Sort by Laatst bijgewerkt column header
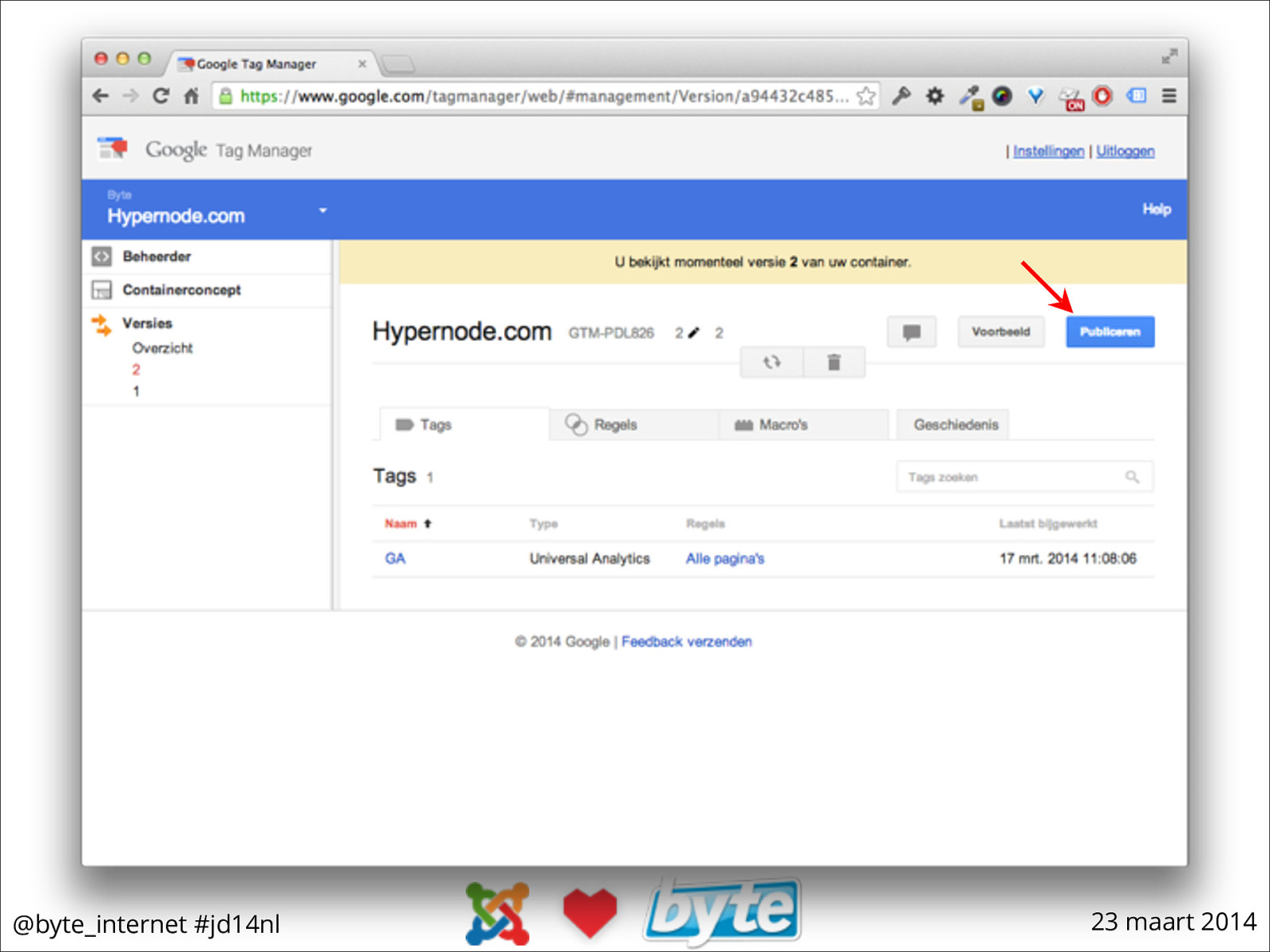The image size is (1270, 952). [1048, 524]
